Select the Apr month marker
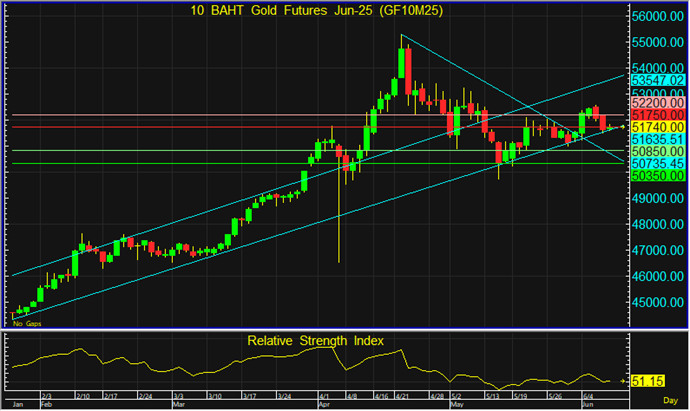Image resolution: width=690 pixels, height=411 pixels. tap(324, 404)
